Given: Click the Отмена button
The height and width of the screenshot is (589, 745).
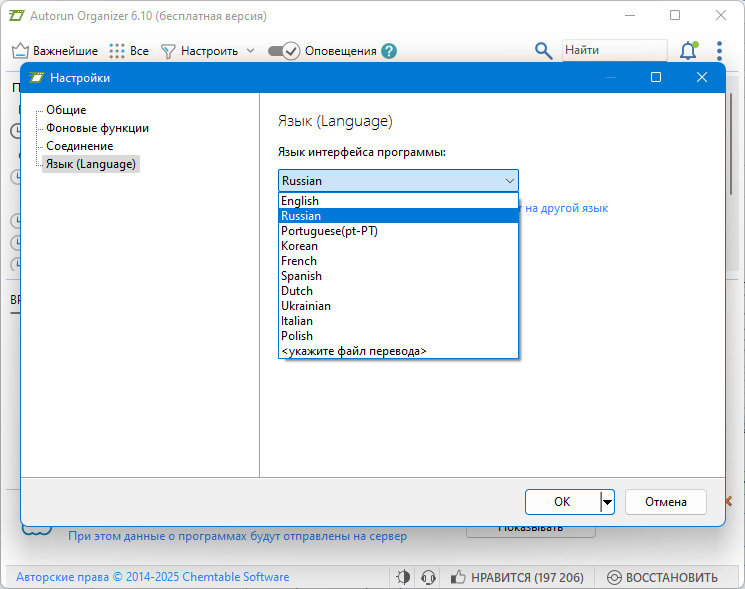Looking at the screenshot, I should pos(666,502).
